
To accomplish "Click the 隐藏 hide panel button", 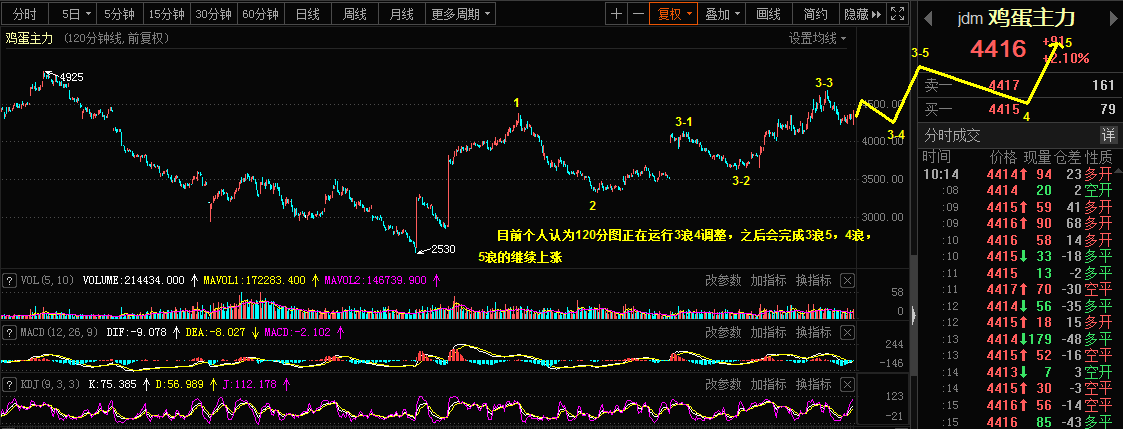I will tap(862, 14).
